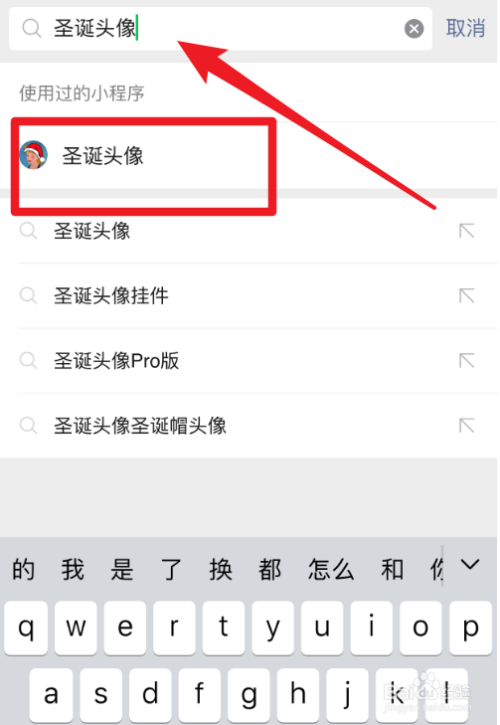Viewport: 500px width, 725px height.
Task: Tap the g key on the keyboard
Action: coord(249,694)
